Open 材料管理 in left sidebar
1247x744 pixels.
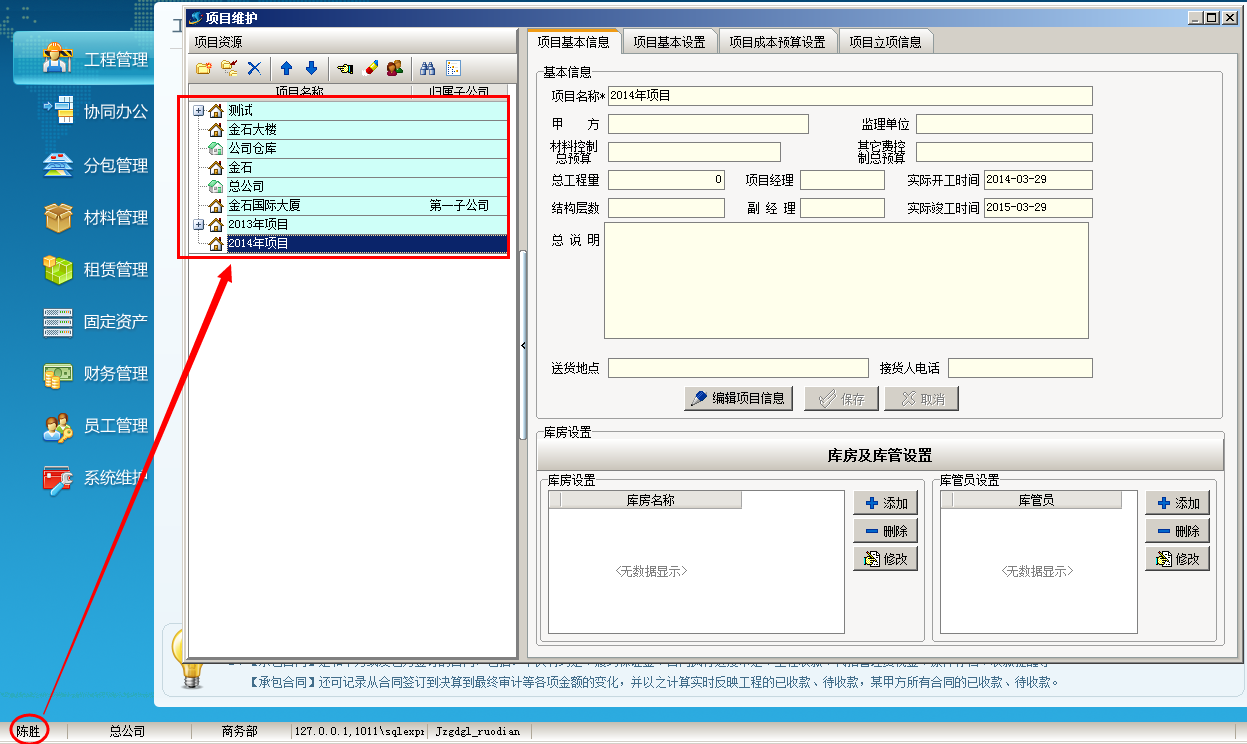[116, 218]
